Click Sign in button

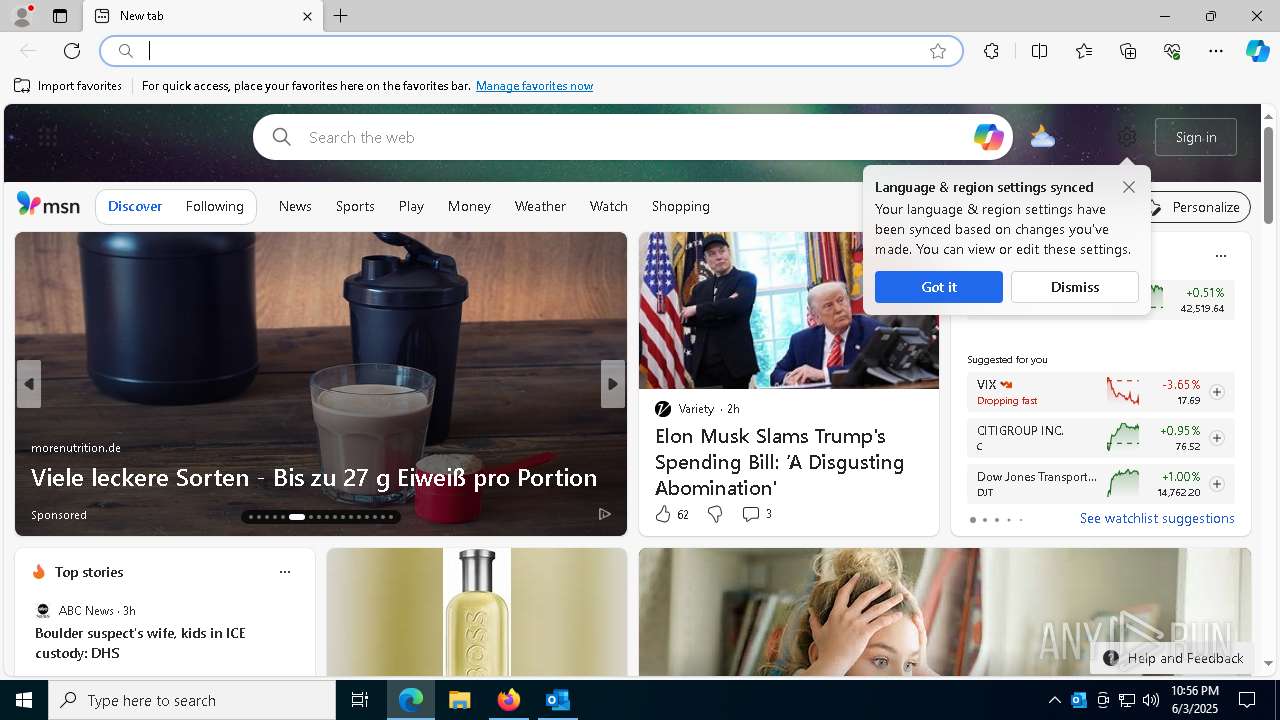coord(1196,137)
